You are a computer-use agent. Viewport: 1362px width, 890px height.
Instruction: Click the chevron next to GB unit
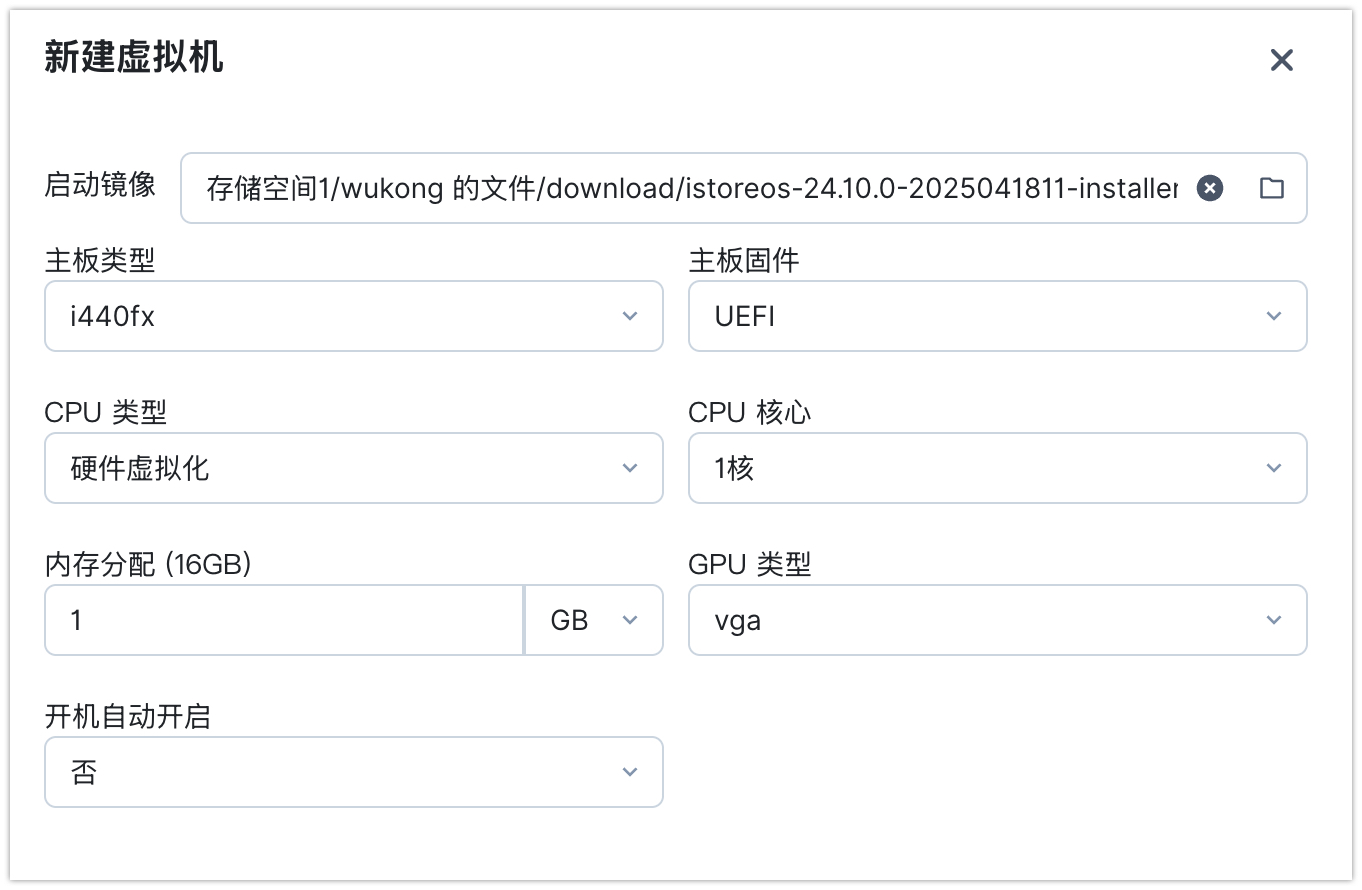tap(630, 620)
